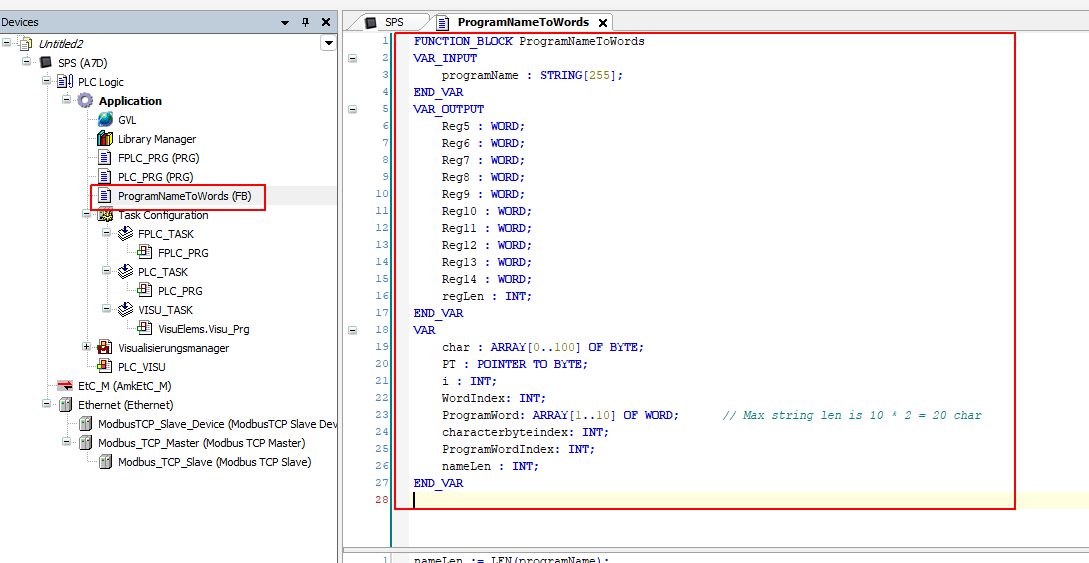This screenshot has height=563, width=1089.
Task: Click the PLC_PRG (PRG) document icon
Action: 106,176
